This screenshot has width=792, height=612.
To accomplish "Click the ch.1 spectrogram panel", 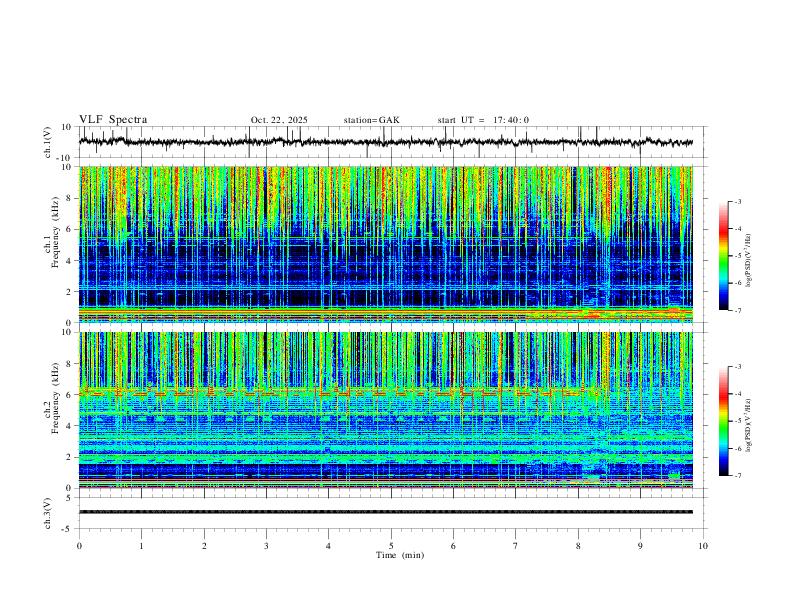I will tap(385, 244).
